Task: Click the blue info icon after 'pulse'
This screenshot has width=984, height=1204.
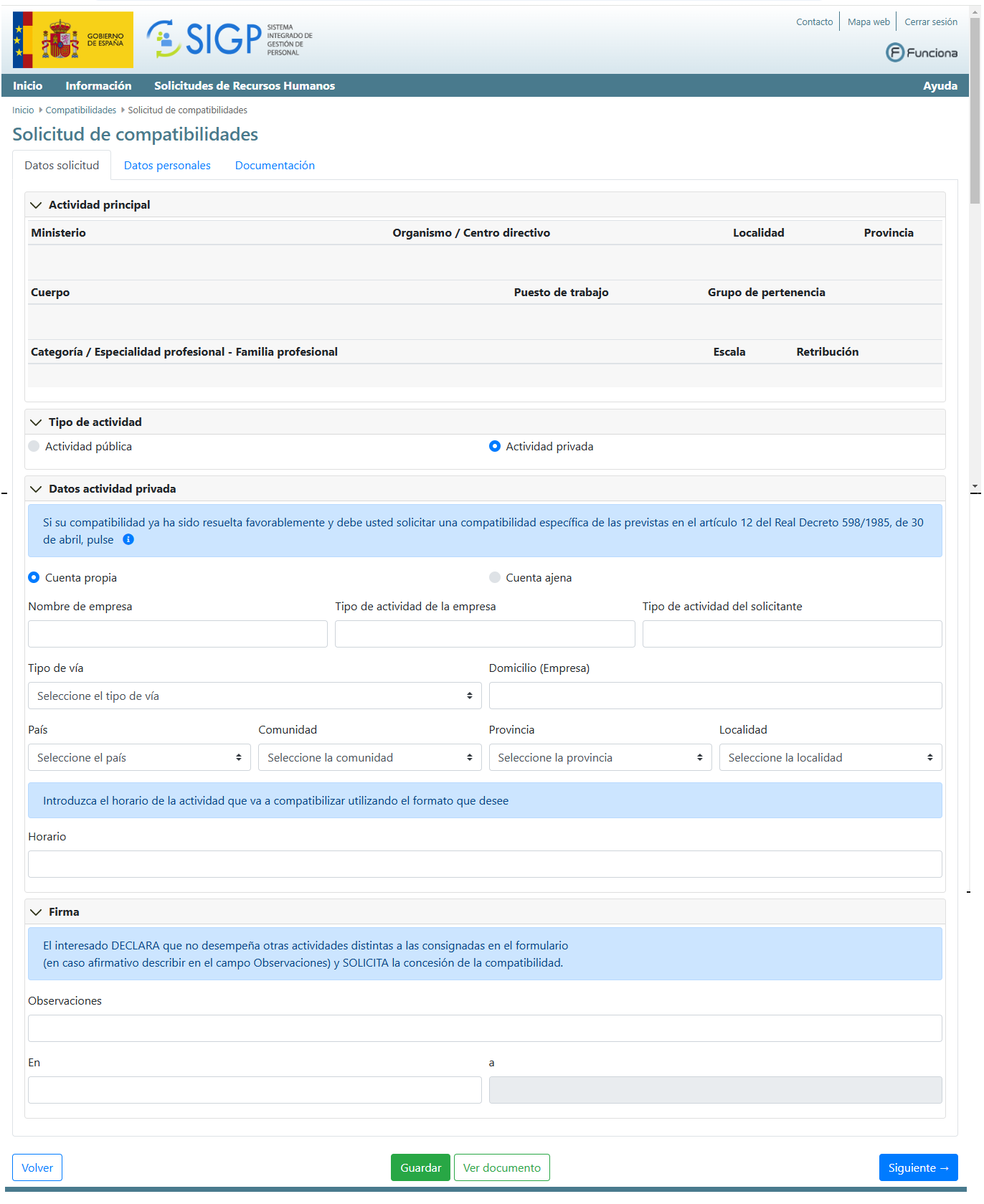Action: [128, 540]
